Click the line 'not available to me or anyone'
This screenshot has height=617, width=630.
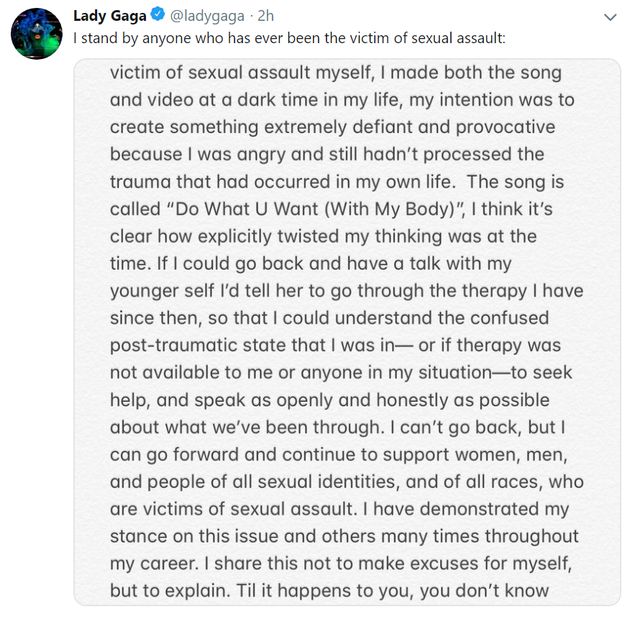[x=341, y=373]
